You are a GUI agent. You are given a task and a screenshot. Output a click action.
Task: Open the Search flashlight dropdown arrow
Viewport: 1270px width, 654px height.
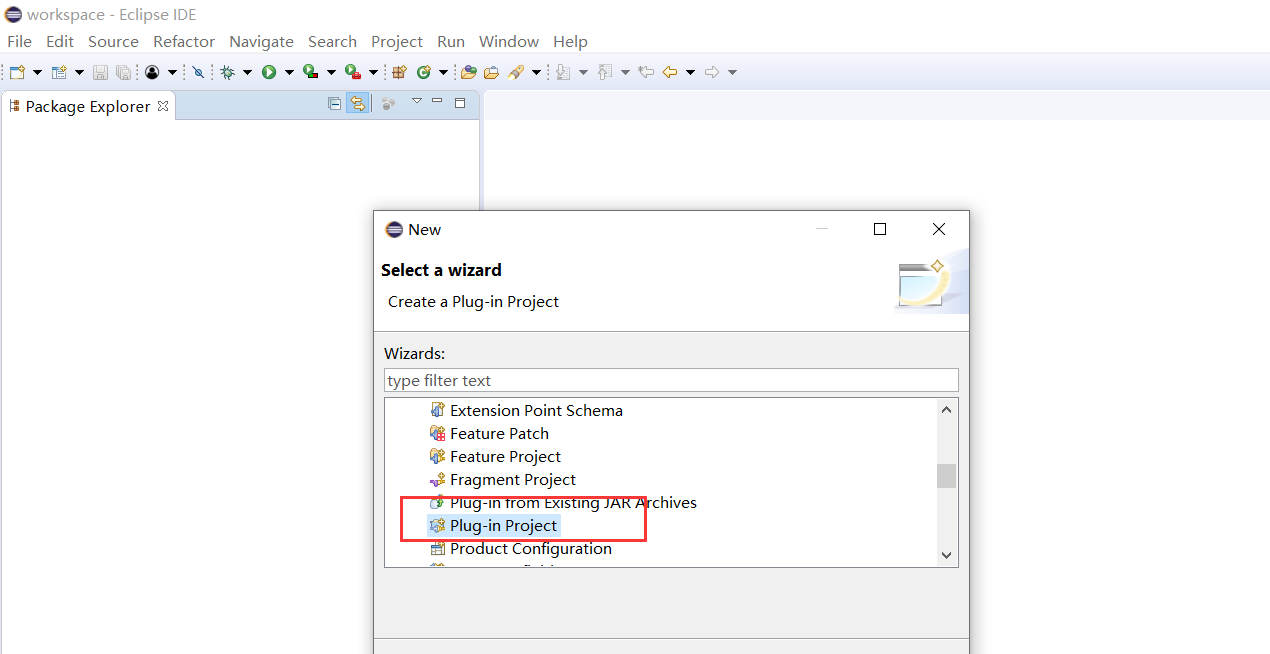point(536,72)
